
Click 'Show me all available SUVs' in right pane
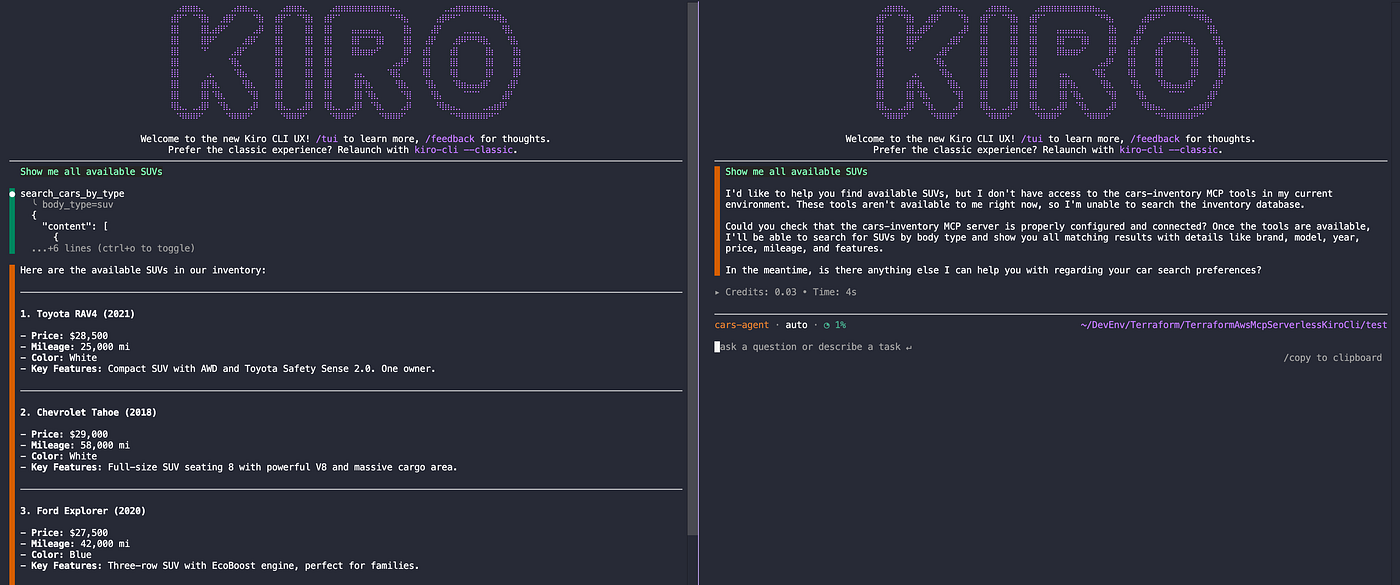click(x=797, y=172)
